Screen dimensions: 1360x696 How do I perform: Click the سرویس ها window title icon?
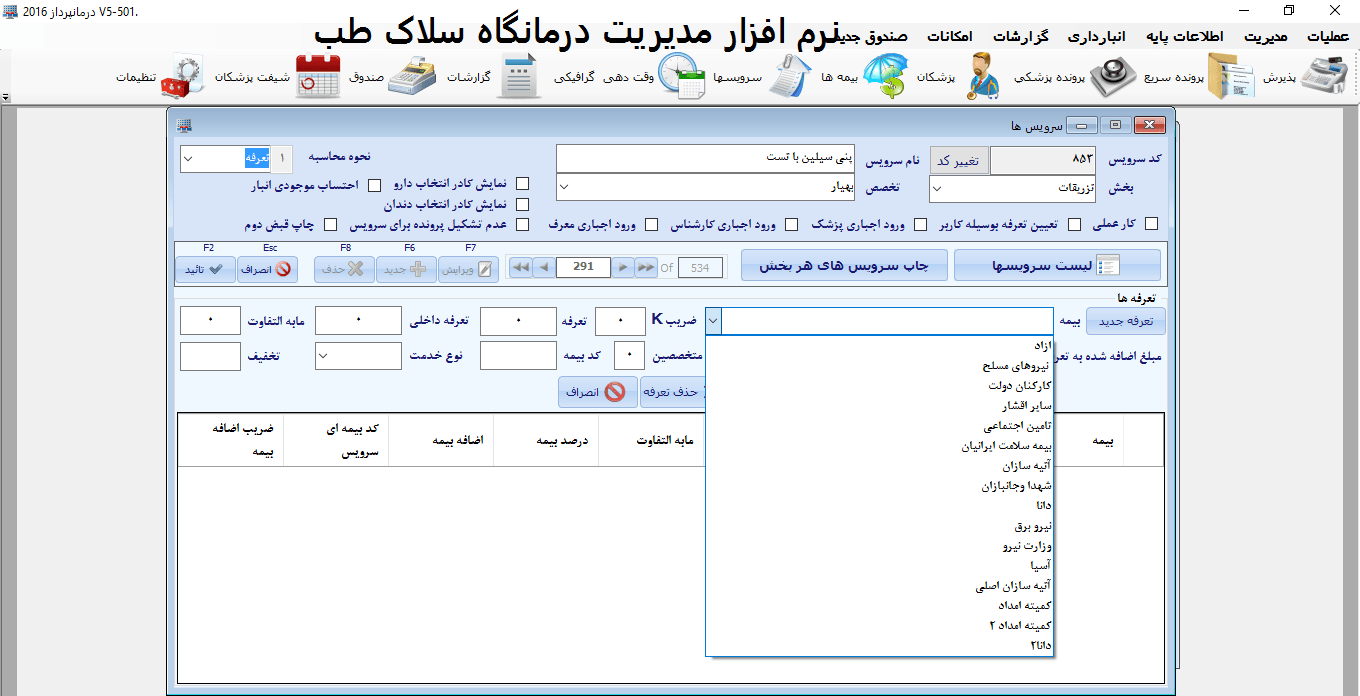184,125
